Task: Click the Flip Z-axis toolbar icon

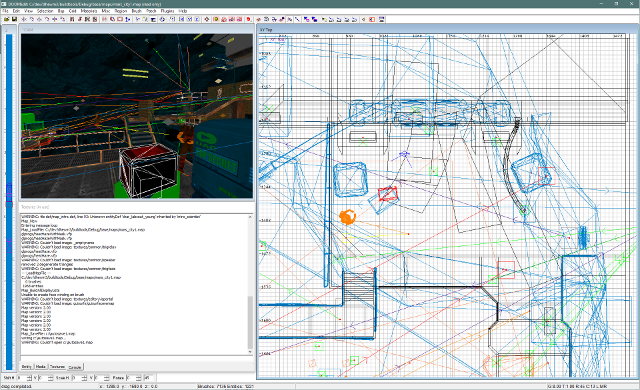Action: coord(55,19)
